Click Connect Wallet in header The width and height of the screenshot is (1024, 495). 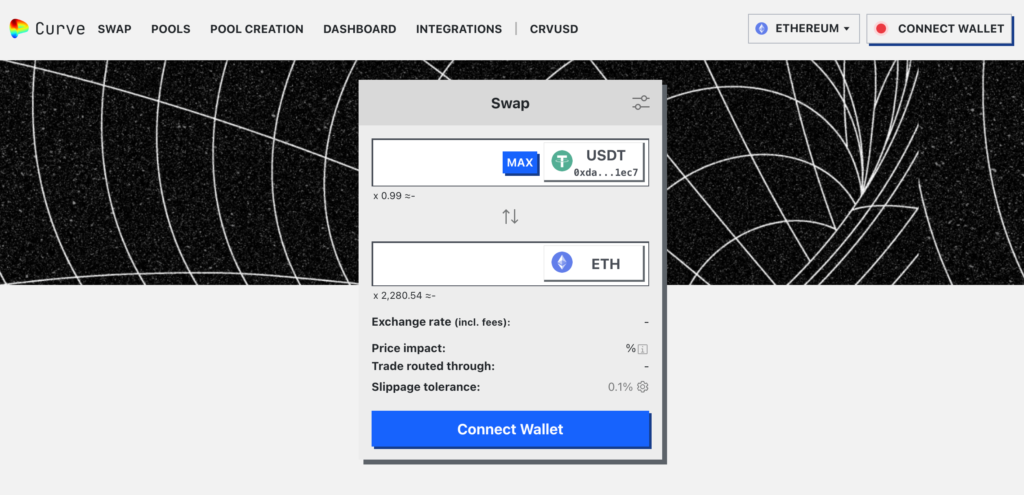click(x=939, y=29)
